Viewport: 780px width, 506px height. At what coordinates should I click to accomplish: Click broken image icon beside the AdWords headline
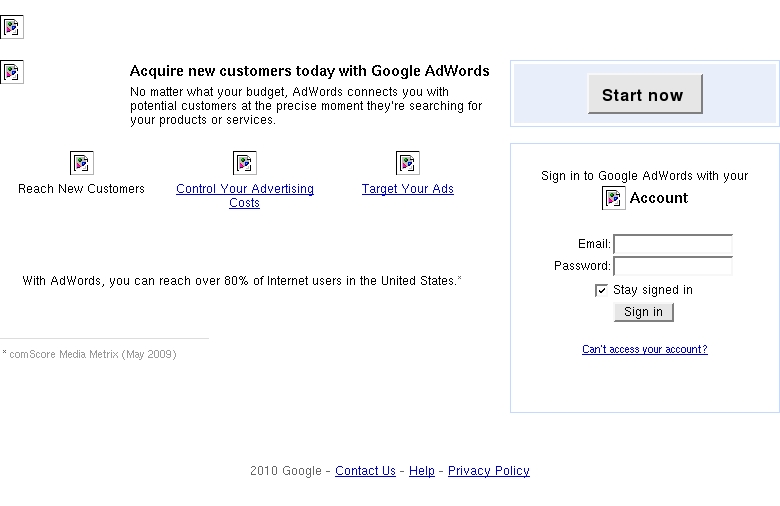11,72
